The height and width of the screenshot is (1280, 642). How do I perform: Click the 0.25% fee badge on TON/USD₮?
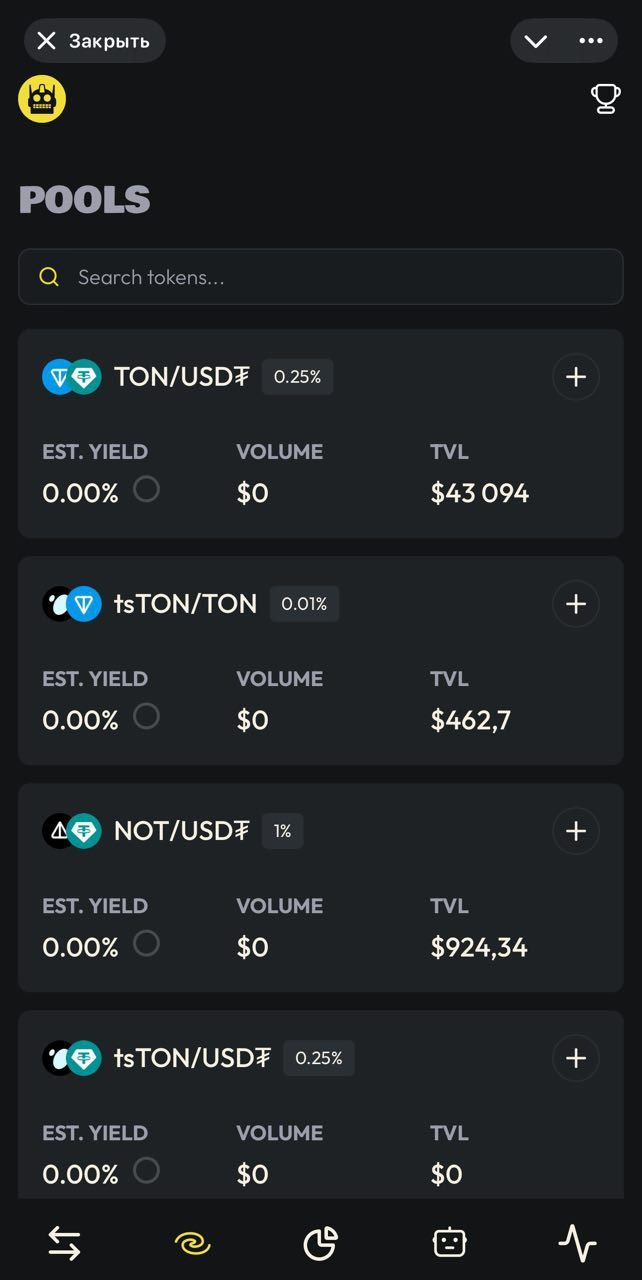pyautogui.click(x=297, y=377)
